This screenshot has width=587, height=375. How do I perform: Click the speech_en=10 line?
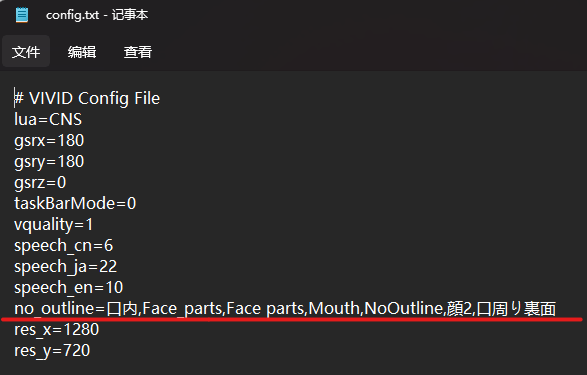(x=69, y=287)
